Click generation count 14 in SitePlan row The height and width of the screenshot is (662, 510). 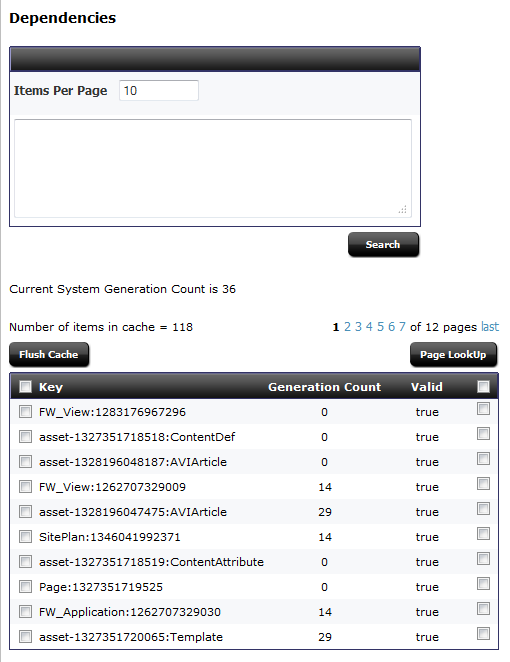325,537
